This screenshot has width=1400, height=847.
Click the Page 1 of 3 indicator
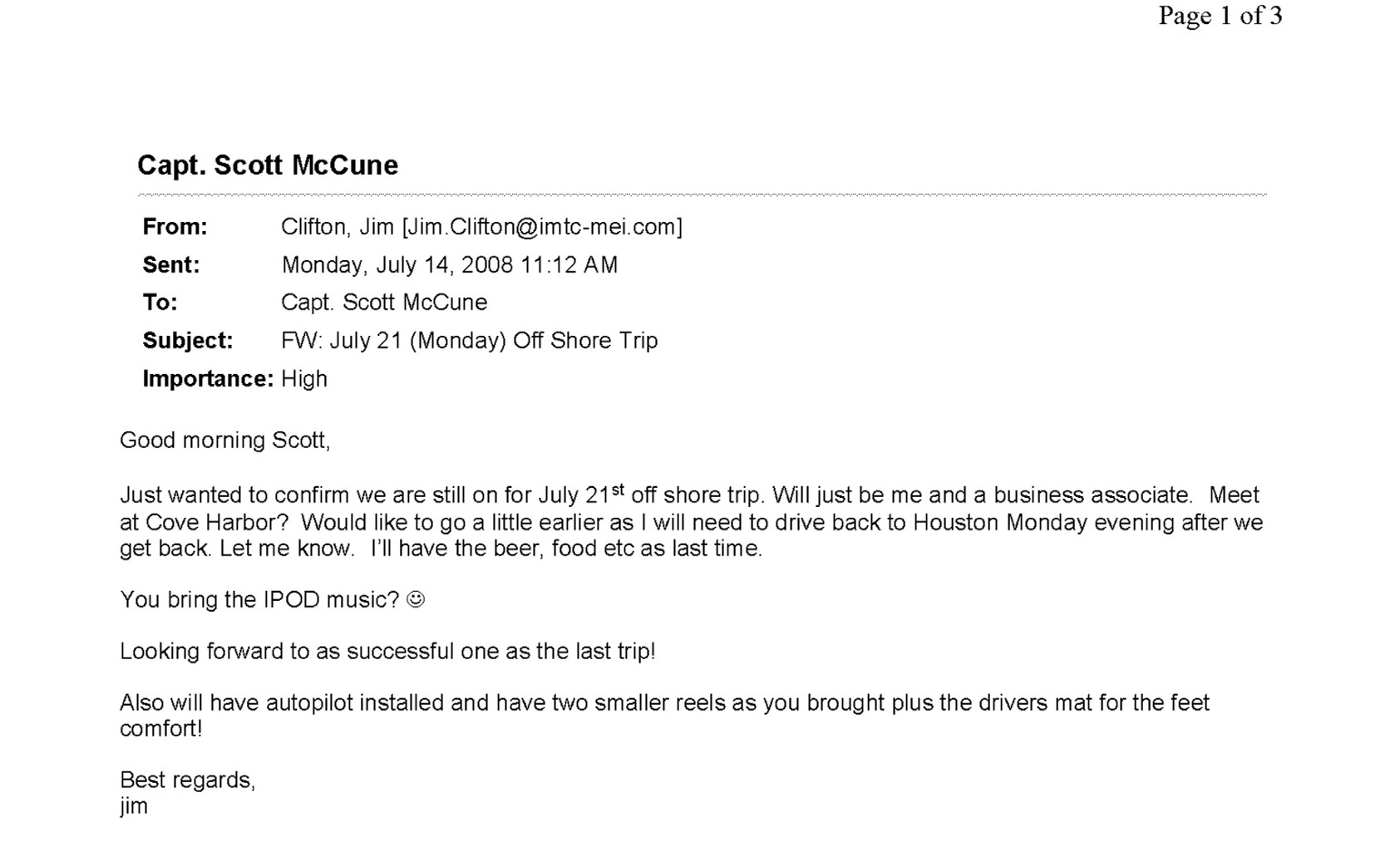click(1220, 15)
